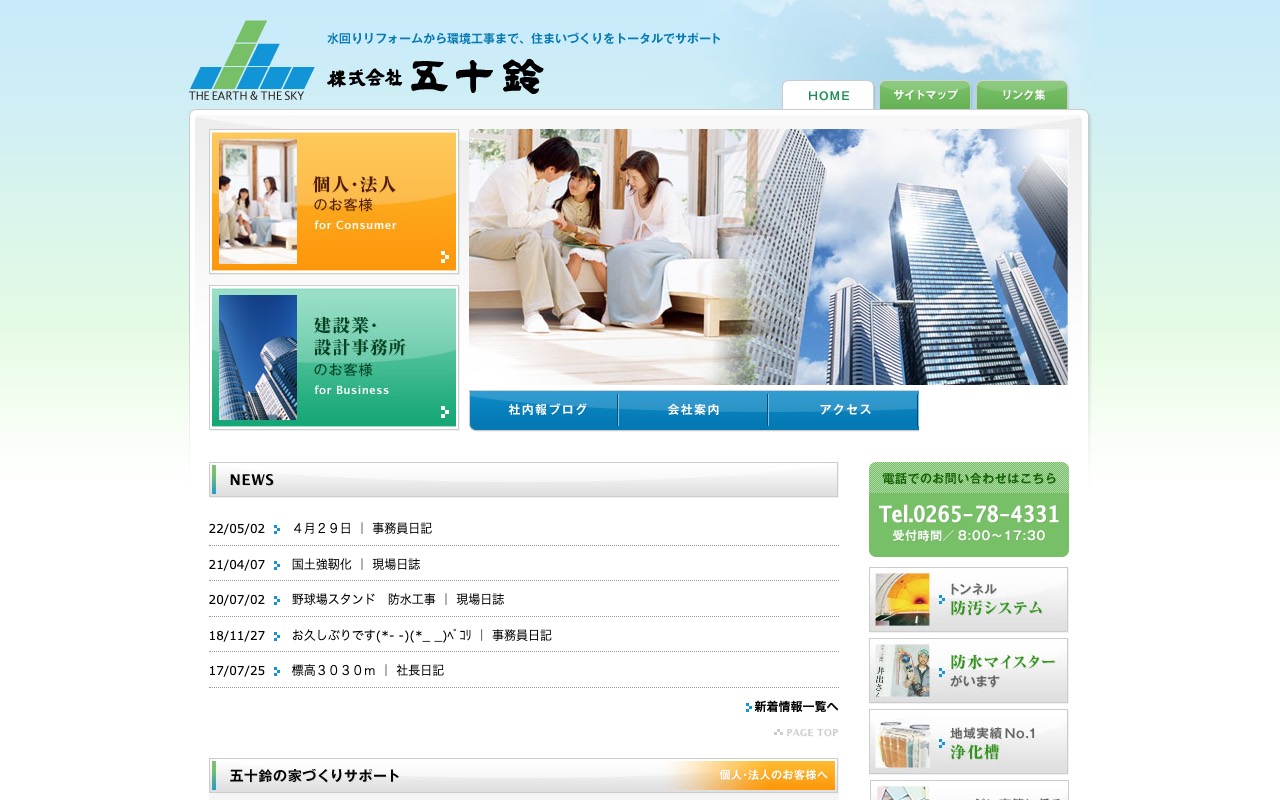The width and height of the screenshot is (1280, 800).
Task: Click 社長日記 category beside 標高３０３０ｍ
Action: pos(420,670)
